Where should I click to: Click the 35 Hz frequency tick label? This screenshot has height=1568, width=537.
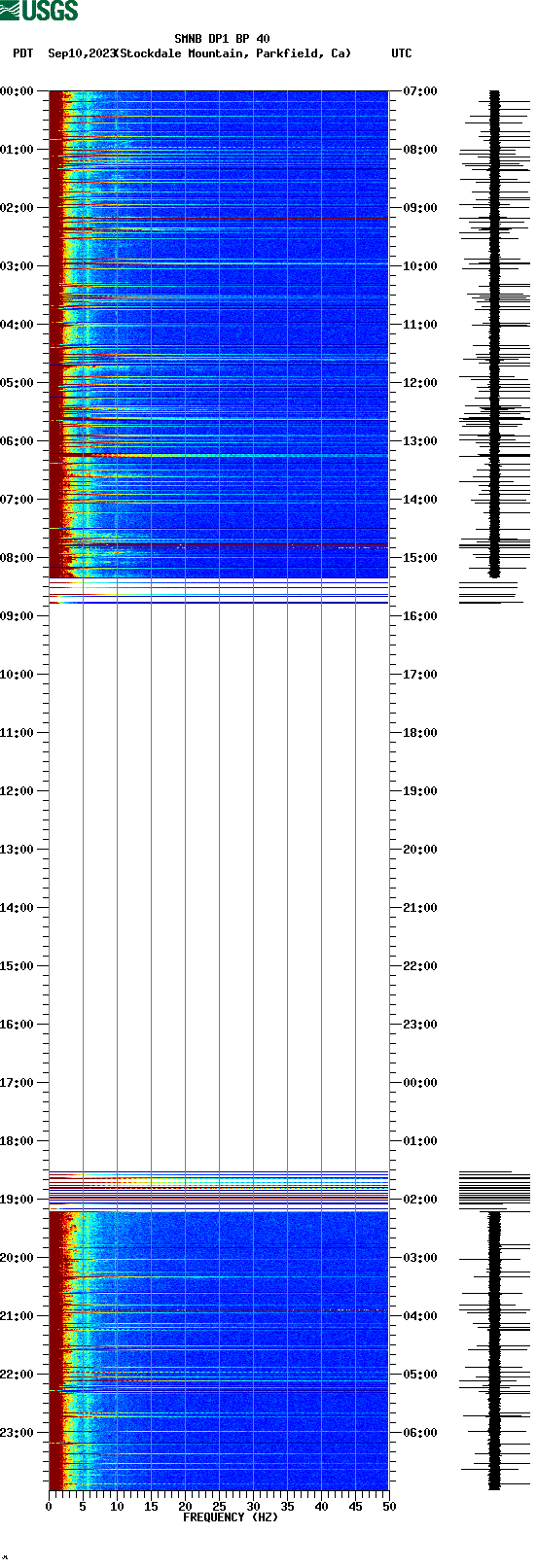(287, 1507)
